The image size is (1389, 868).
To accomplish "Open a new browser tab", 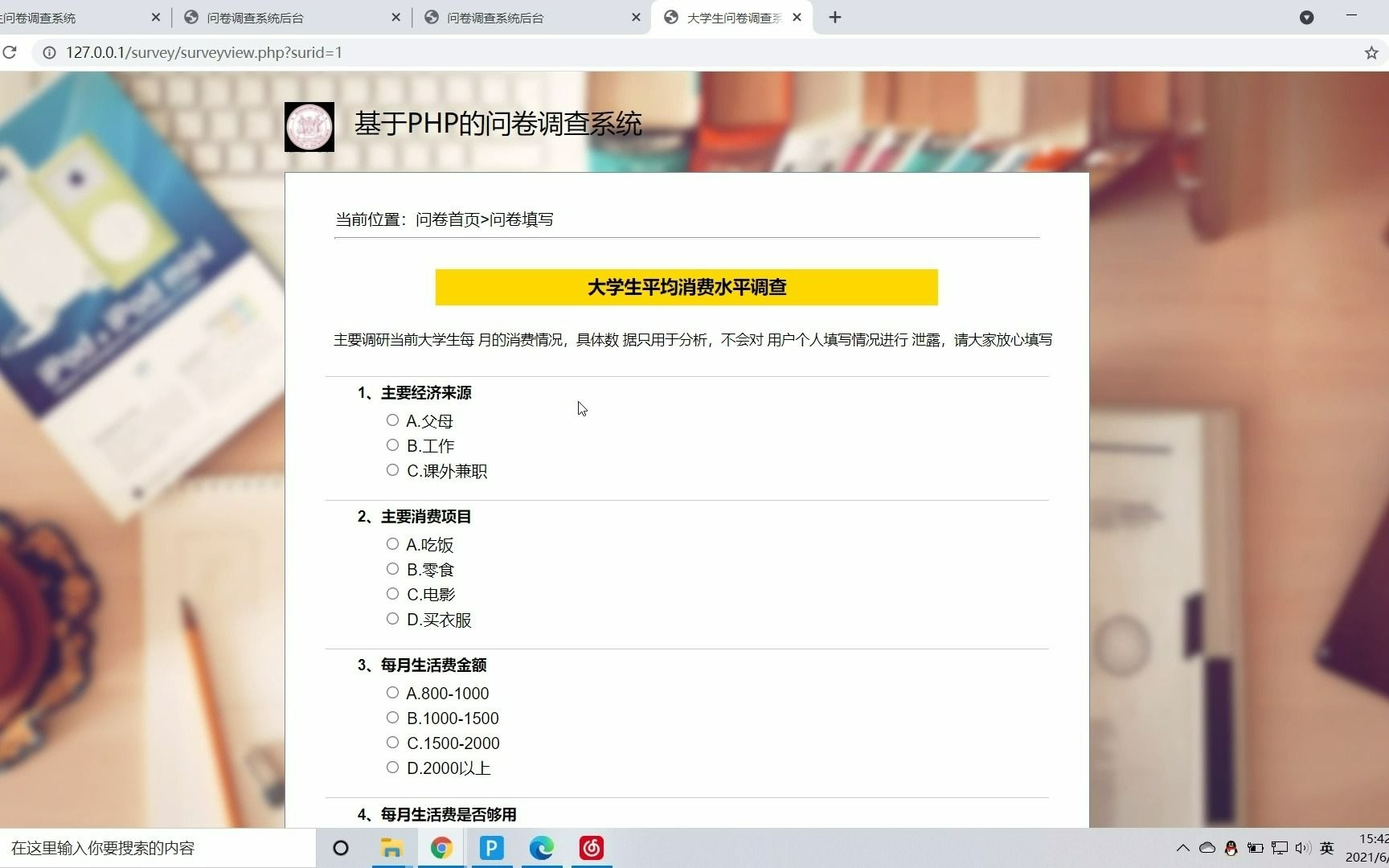I will 835,18.
